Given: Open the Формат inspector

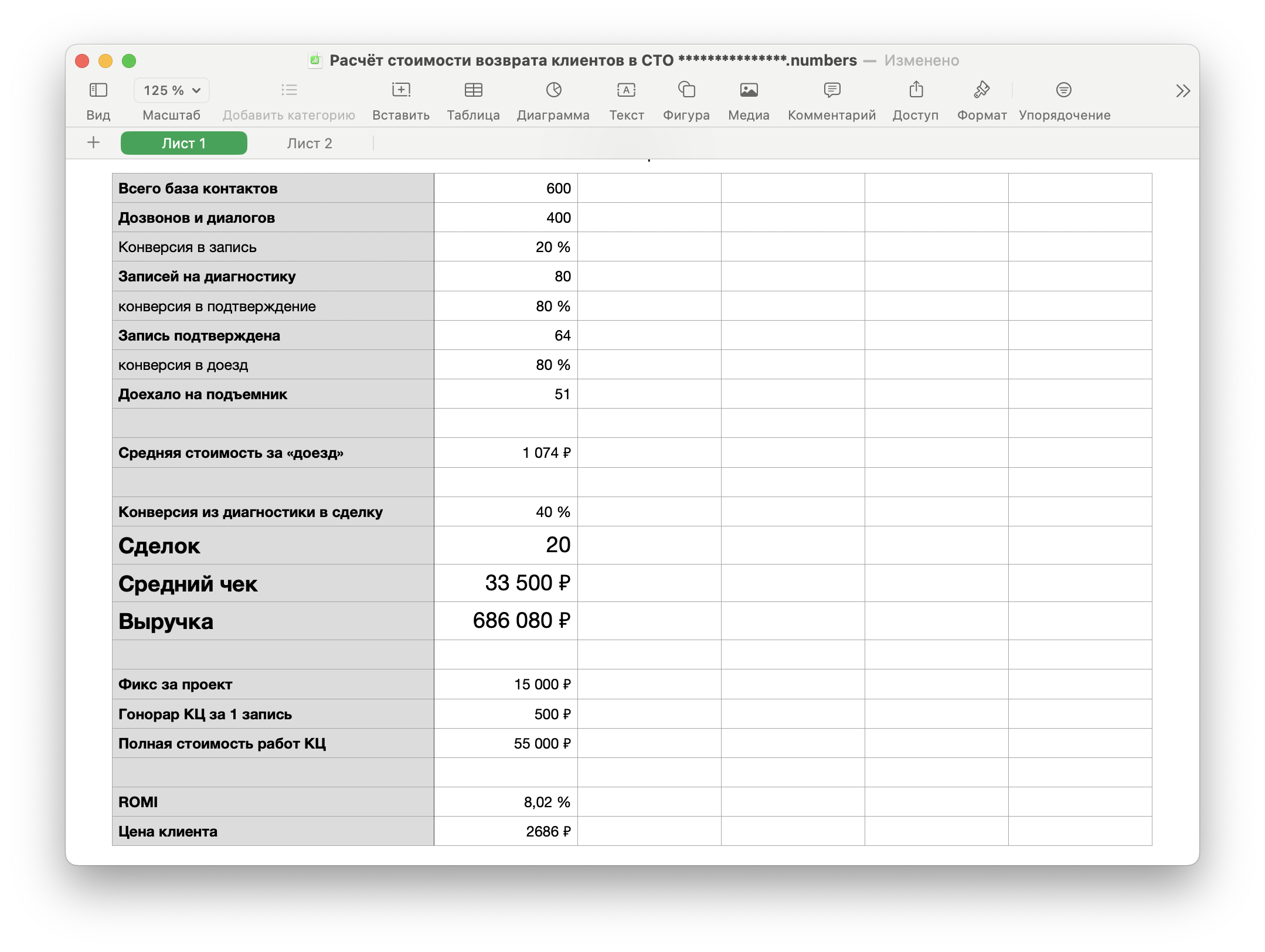Looking at the screenshot, I should (982, 90).
